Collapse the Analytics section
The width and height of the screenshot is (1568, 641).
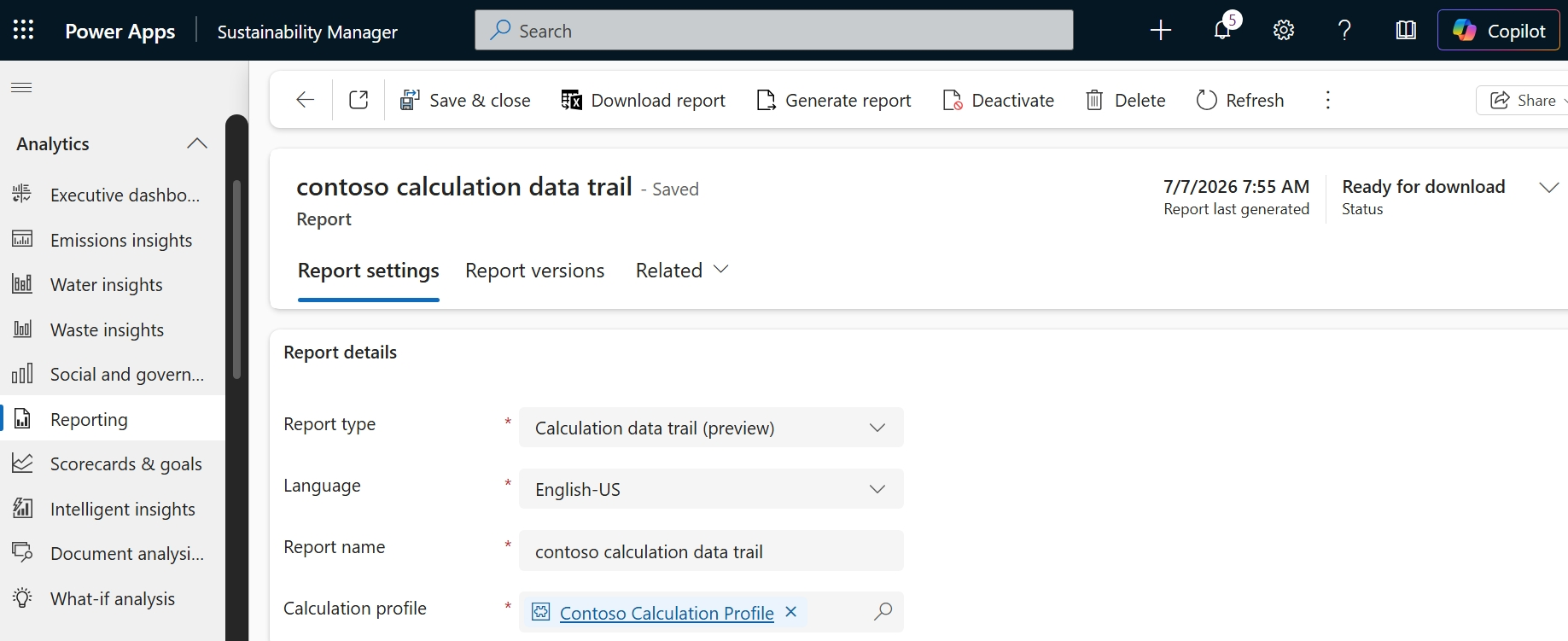[x=197, y=143]
